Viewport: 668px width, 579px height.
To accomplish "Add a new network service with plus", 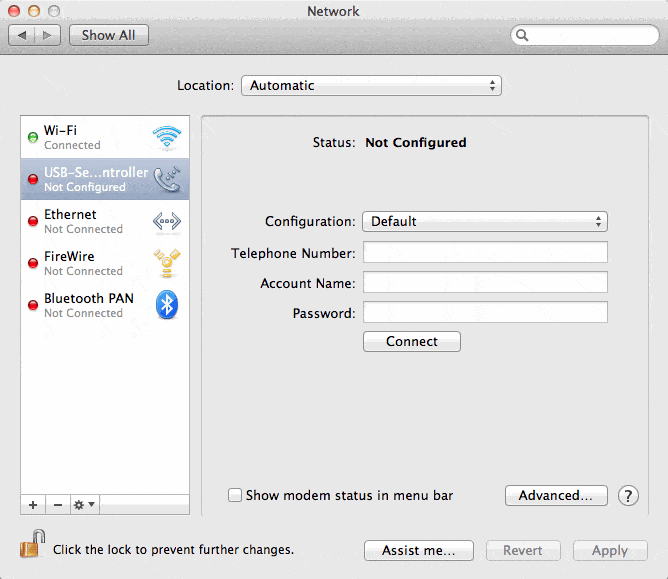I will [33, 505].
